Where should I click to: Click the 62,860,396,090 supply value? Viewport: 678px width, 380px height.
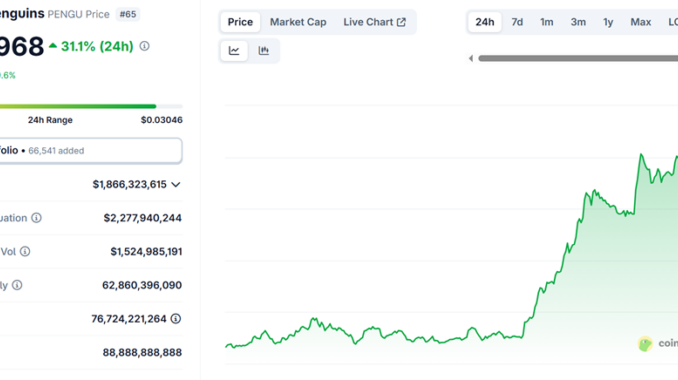pos(142,285)
